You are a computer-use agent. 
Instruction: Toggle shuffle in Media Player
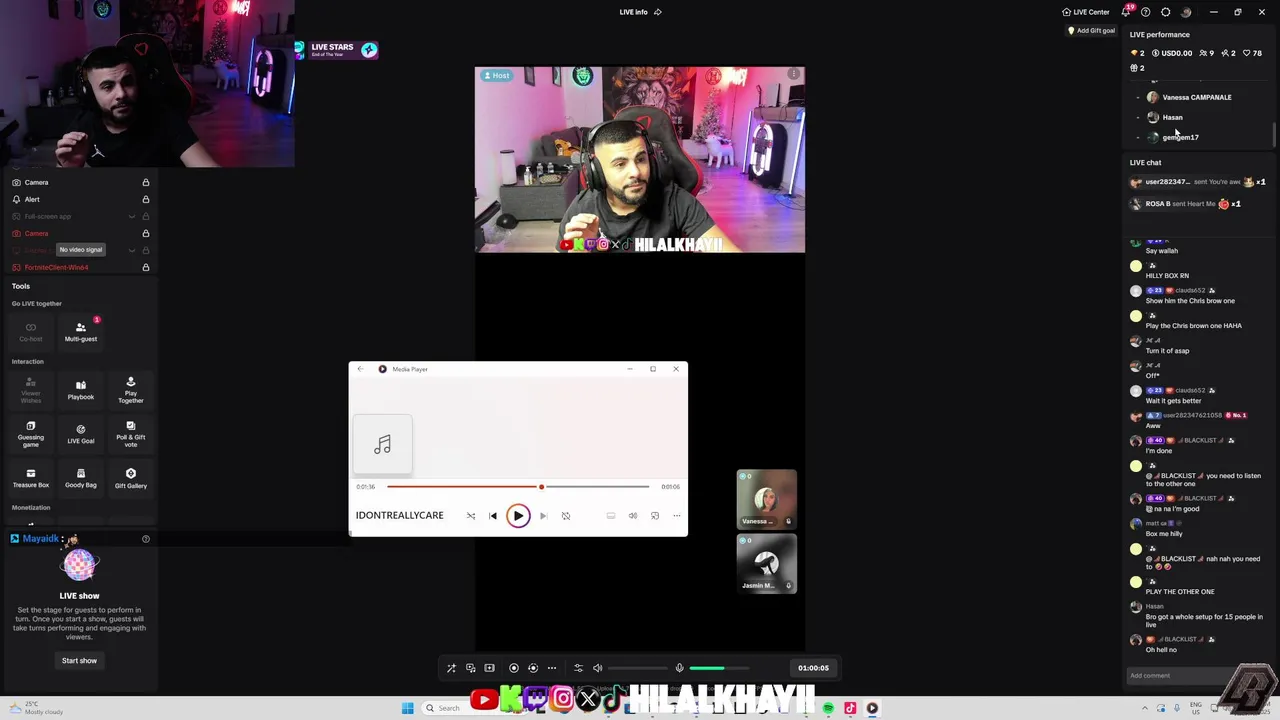tap(471, 516)
